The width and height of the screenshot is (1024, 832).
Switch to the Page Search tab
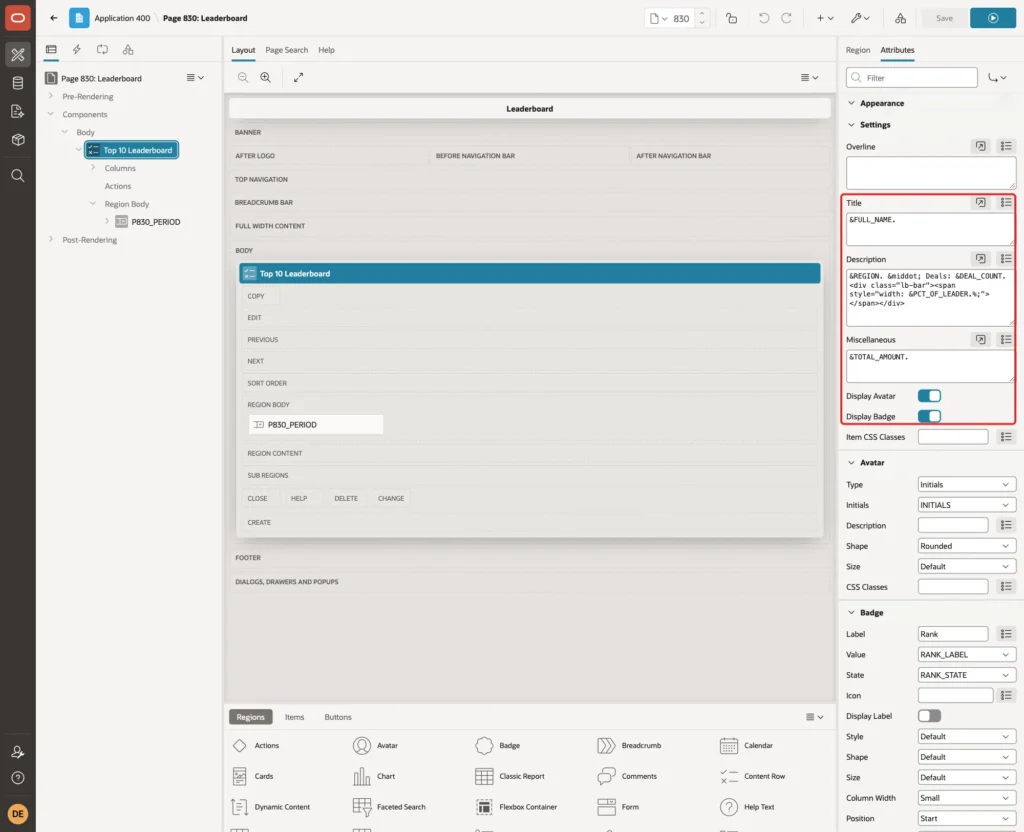pyautogui.click(x=286, y=50)
